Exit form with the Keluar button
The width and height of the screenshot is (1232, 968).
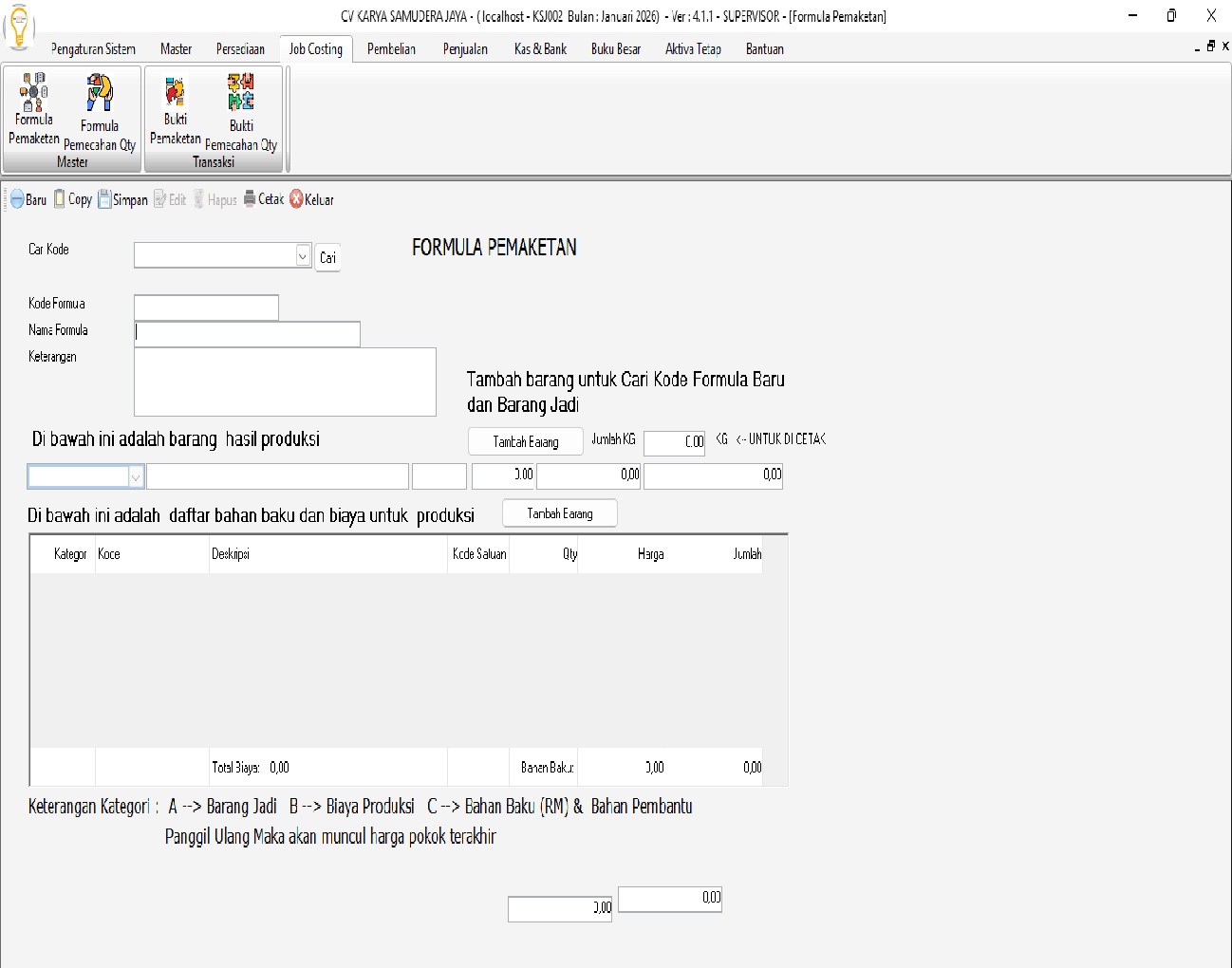click(x=311, y=199)
